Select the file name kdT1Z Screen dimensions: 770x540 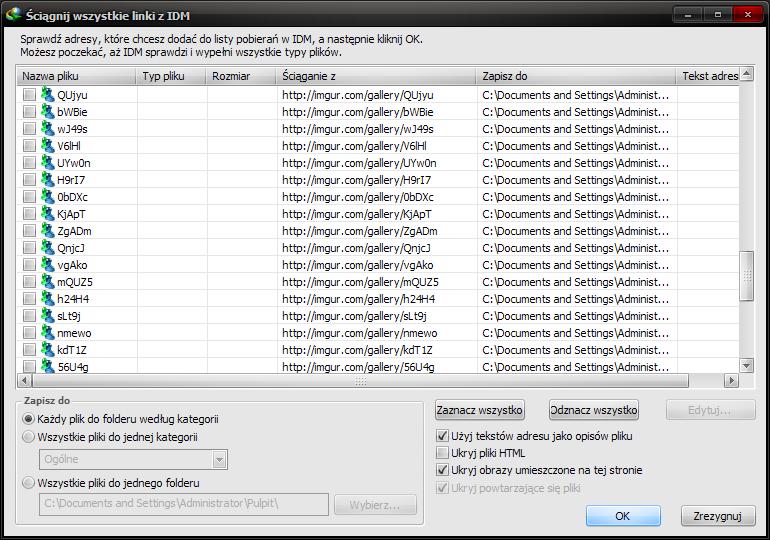coord(72,350)
